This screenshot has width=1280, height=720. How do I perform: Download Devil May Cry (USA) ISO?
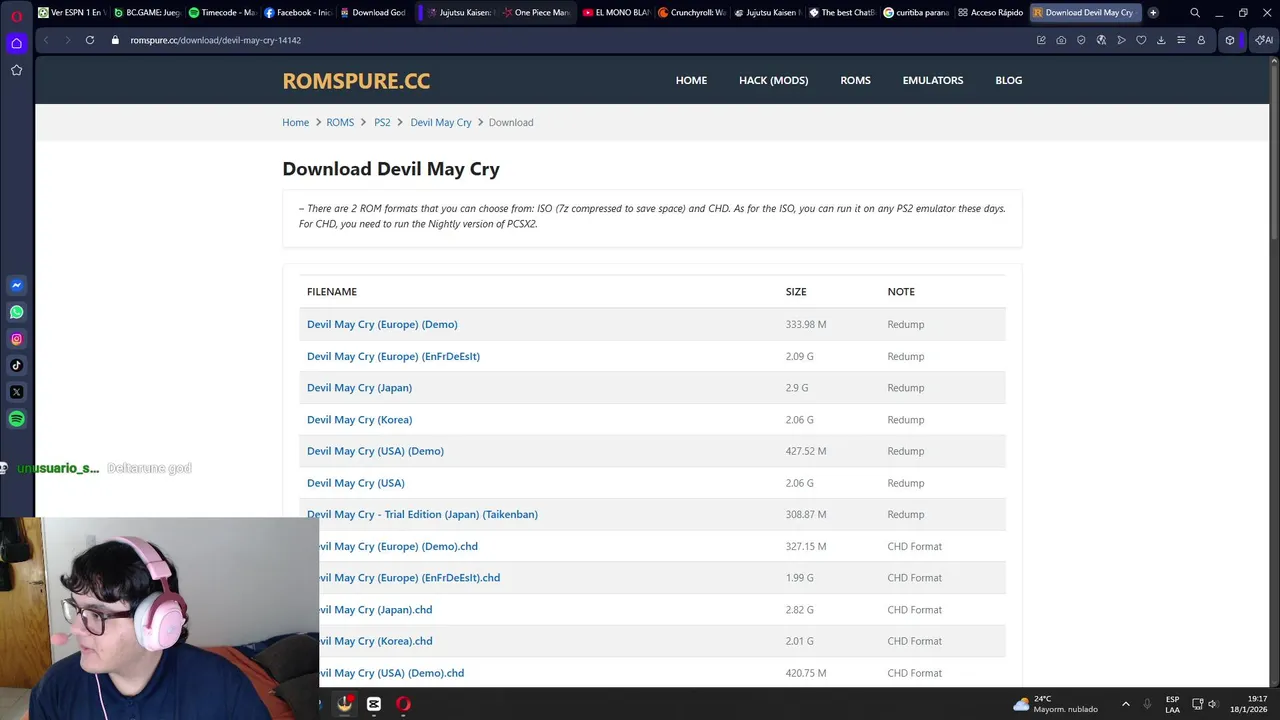tap(355, 483)
